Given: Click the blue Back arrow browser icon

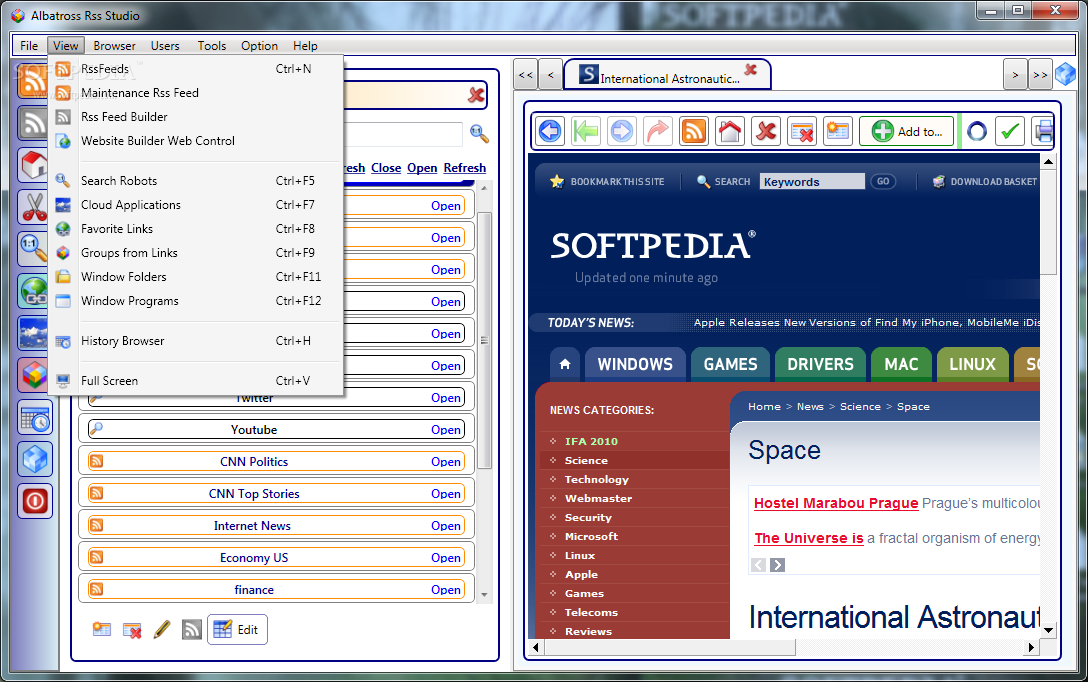Looking at the screenshot, I should click(550, 131).
